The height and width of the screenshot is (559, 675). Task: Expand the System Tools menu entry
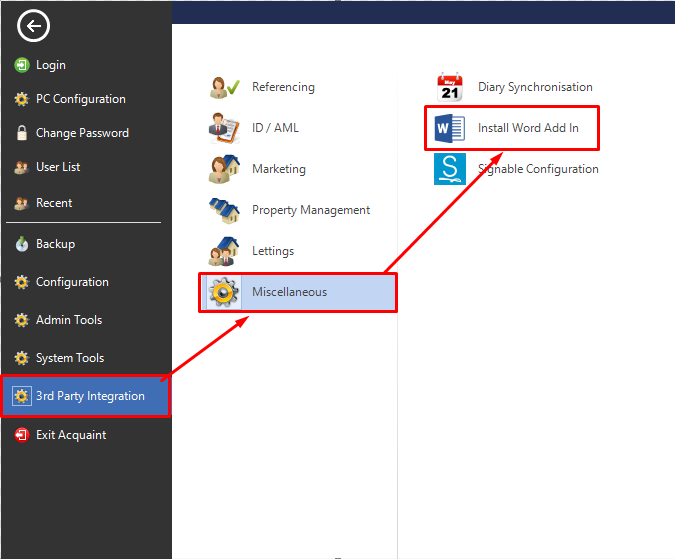tap(70, 358)
